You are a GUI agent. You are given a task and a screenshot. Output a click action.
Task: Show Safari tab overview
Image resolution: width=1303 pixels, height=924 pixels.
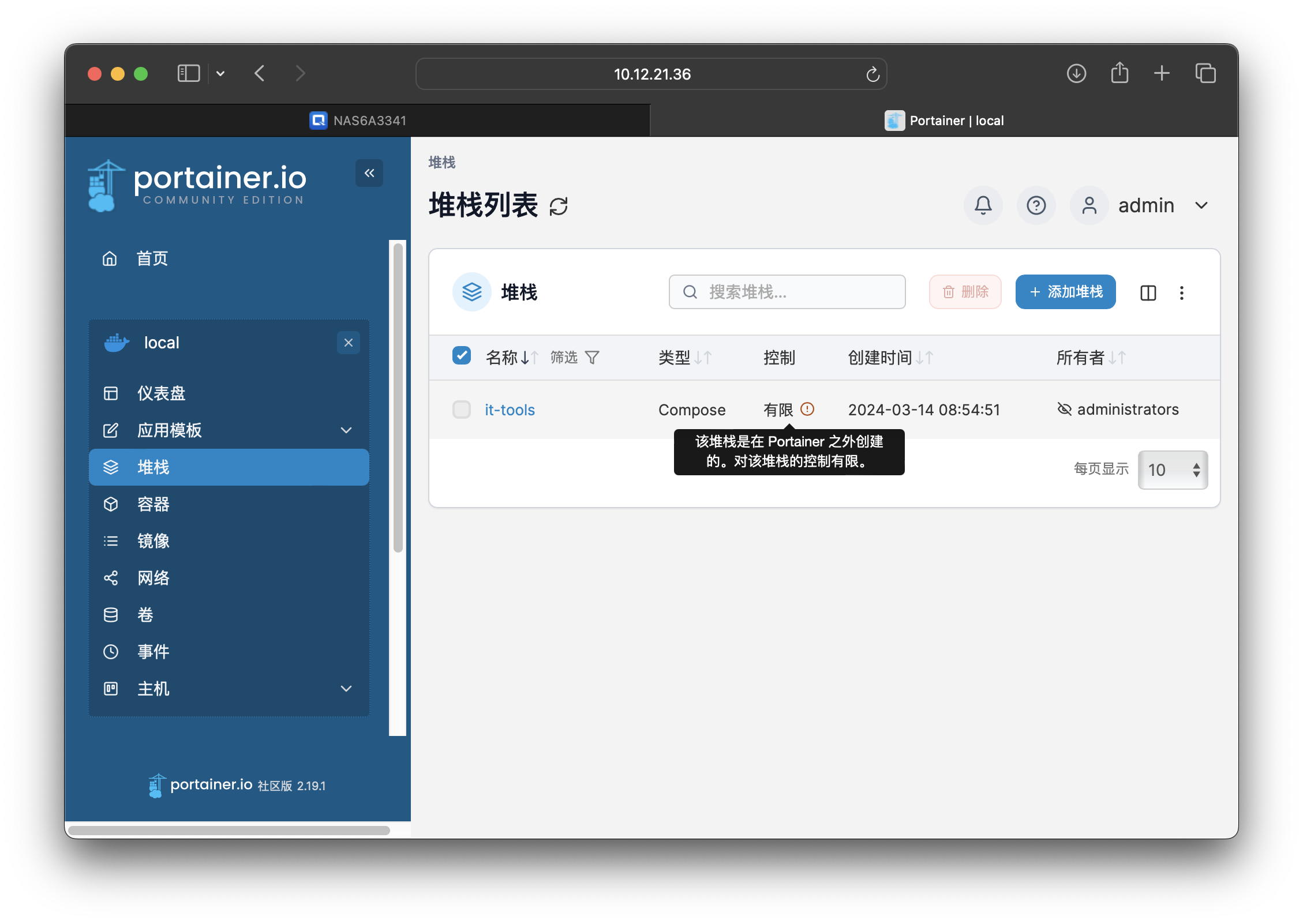[x=1205, y=73]
